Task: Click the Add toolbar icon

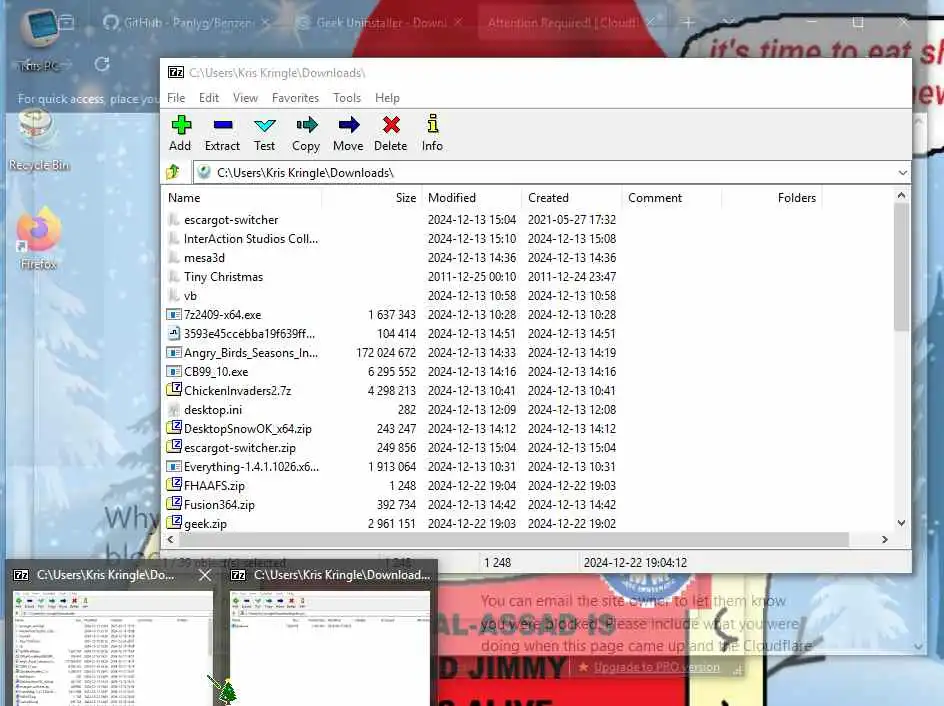Action: click(x=181, y=125)
